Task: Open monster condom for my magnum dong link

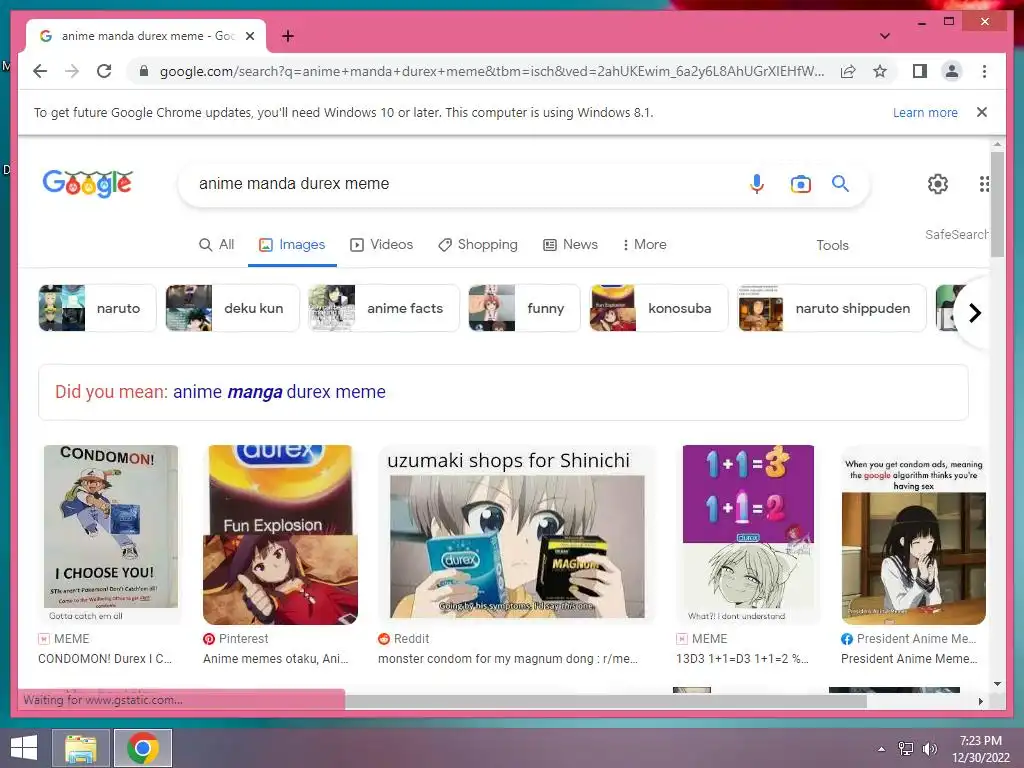Action: [x=508, y=659]
